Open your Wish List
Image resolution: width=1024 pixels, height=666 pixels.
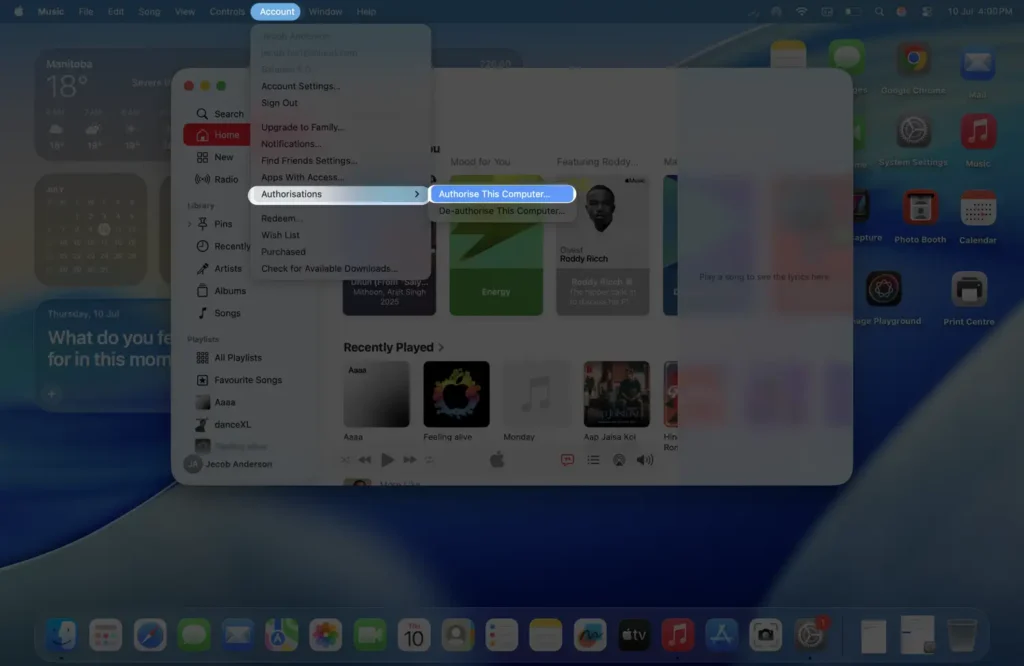click(x=283, y=234)
